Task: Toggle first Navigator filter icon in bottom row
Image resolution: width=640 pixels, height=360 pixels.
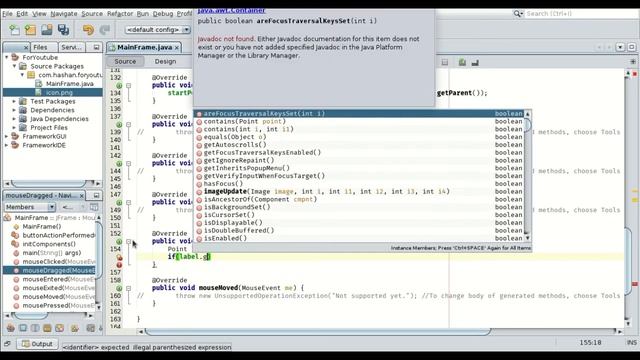Action: point(11,328)
